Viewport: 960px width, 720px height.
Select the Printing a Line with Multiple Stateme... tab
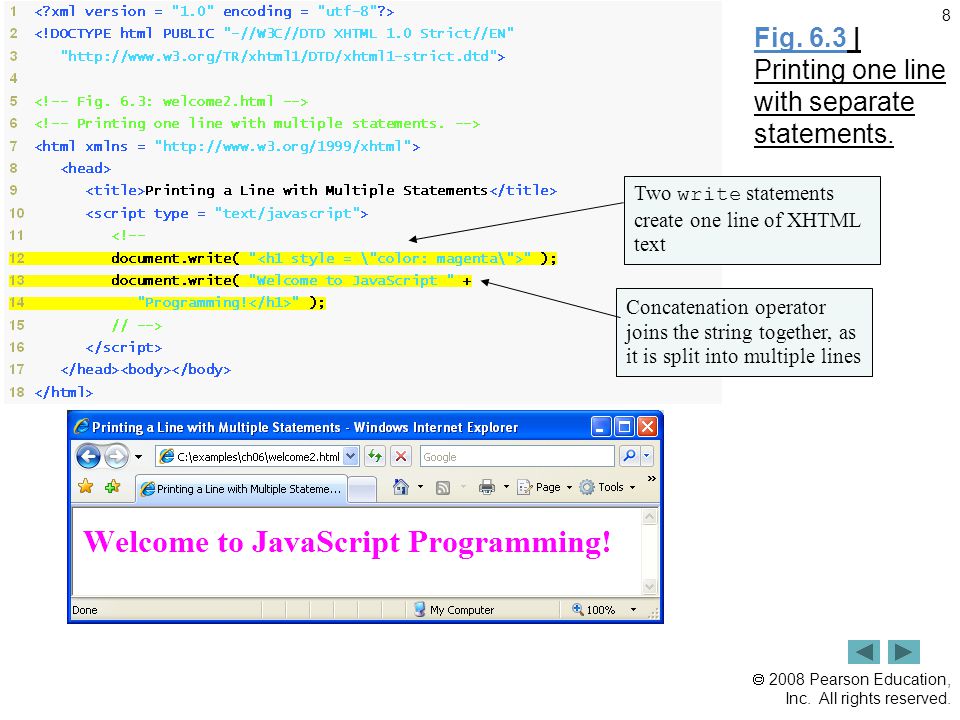click(241, 489)
